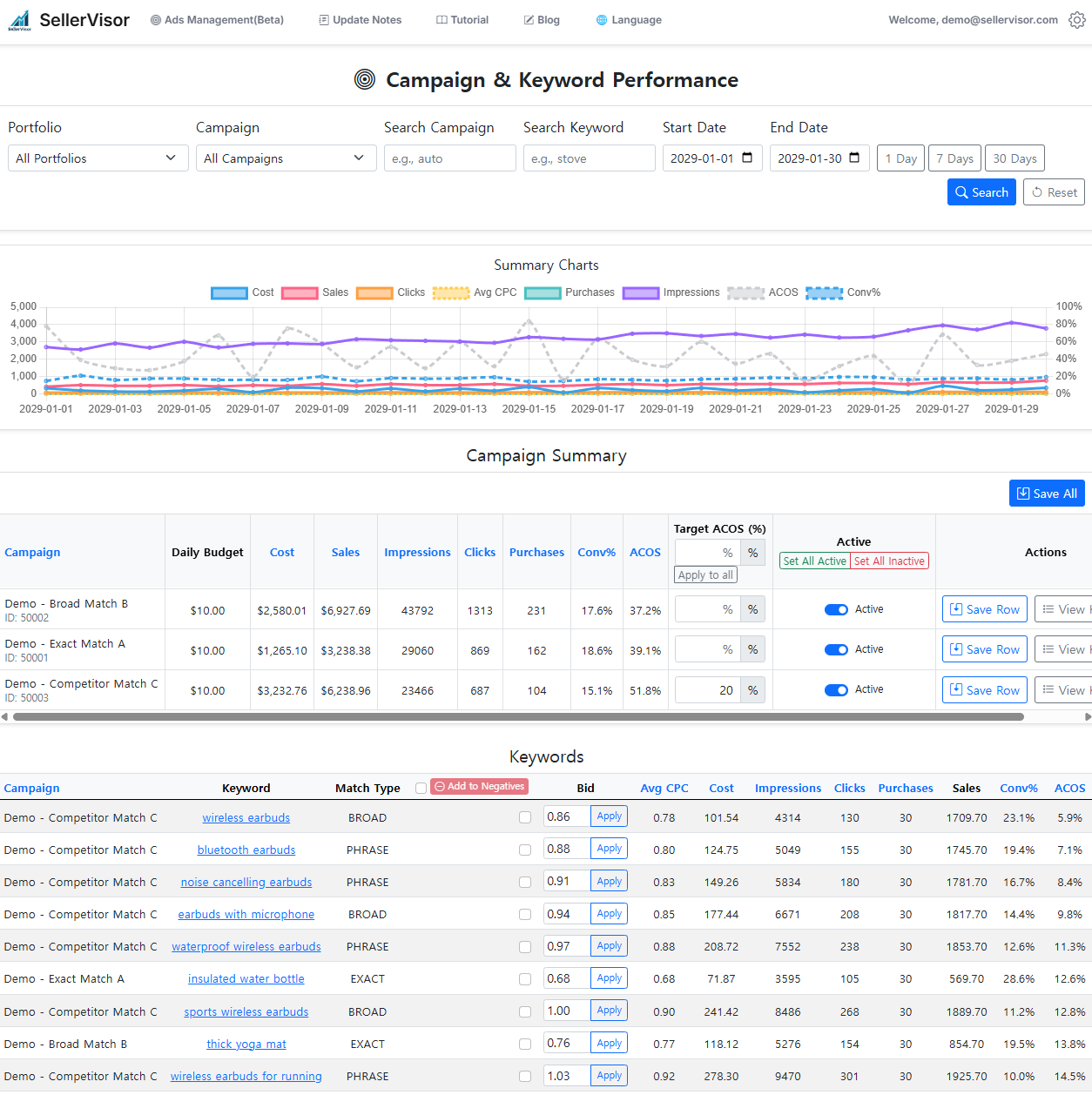Toggle Conv% series in chart legend
This screenshot has height=1095, width=1092.
843,292
